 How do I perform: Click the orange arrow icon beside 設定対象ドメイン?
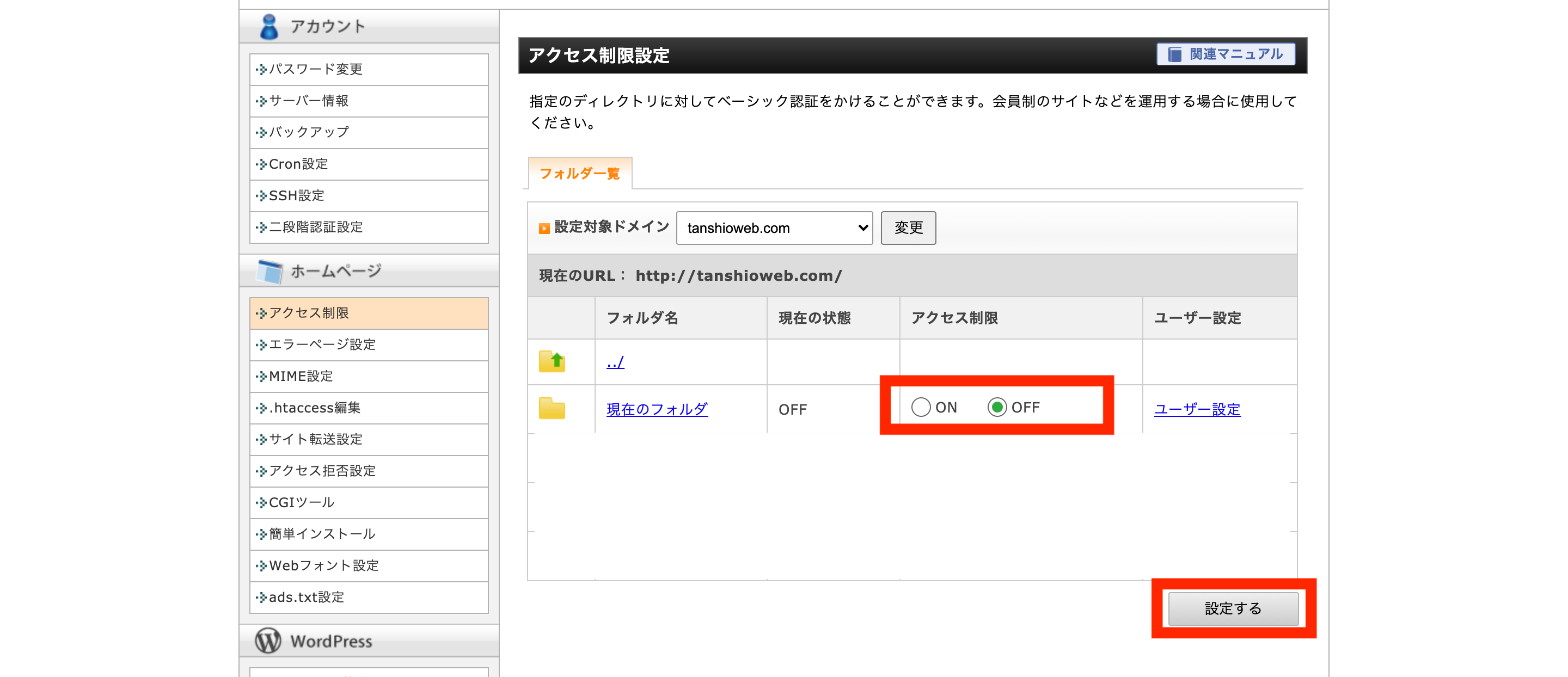544,228
